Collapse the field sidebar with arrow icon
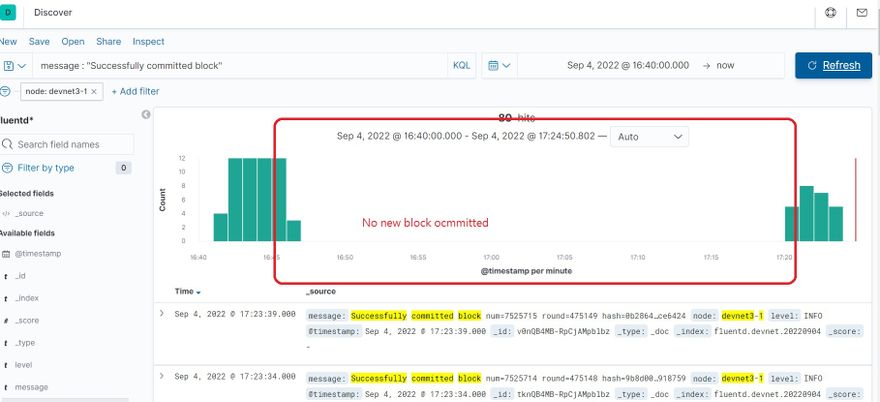 tap(146, 115)
